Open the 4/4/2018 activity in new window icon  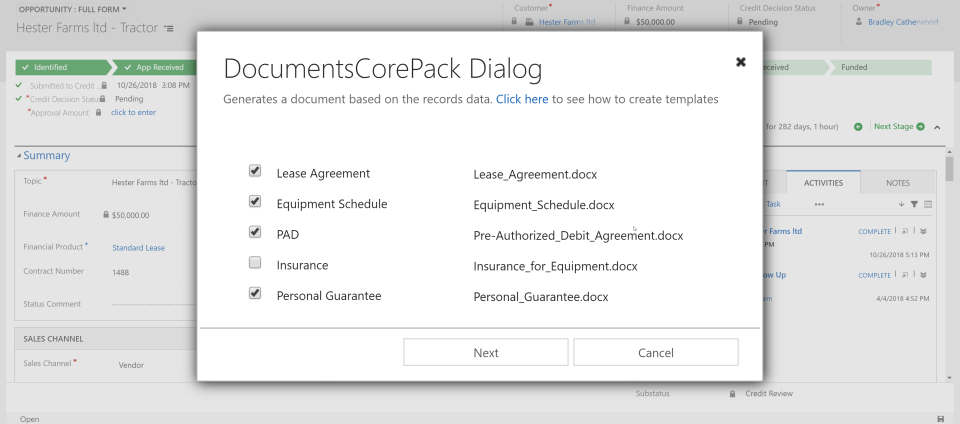(x=904, y=275)
